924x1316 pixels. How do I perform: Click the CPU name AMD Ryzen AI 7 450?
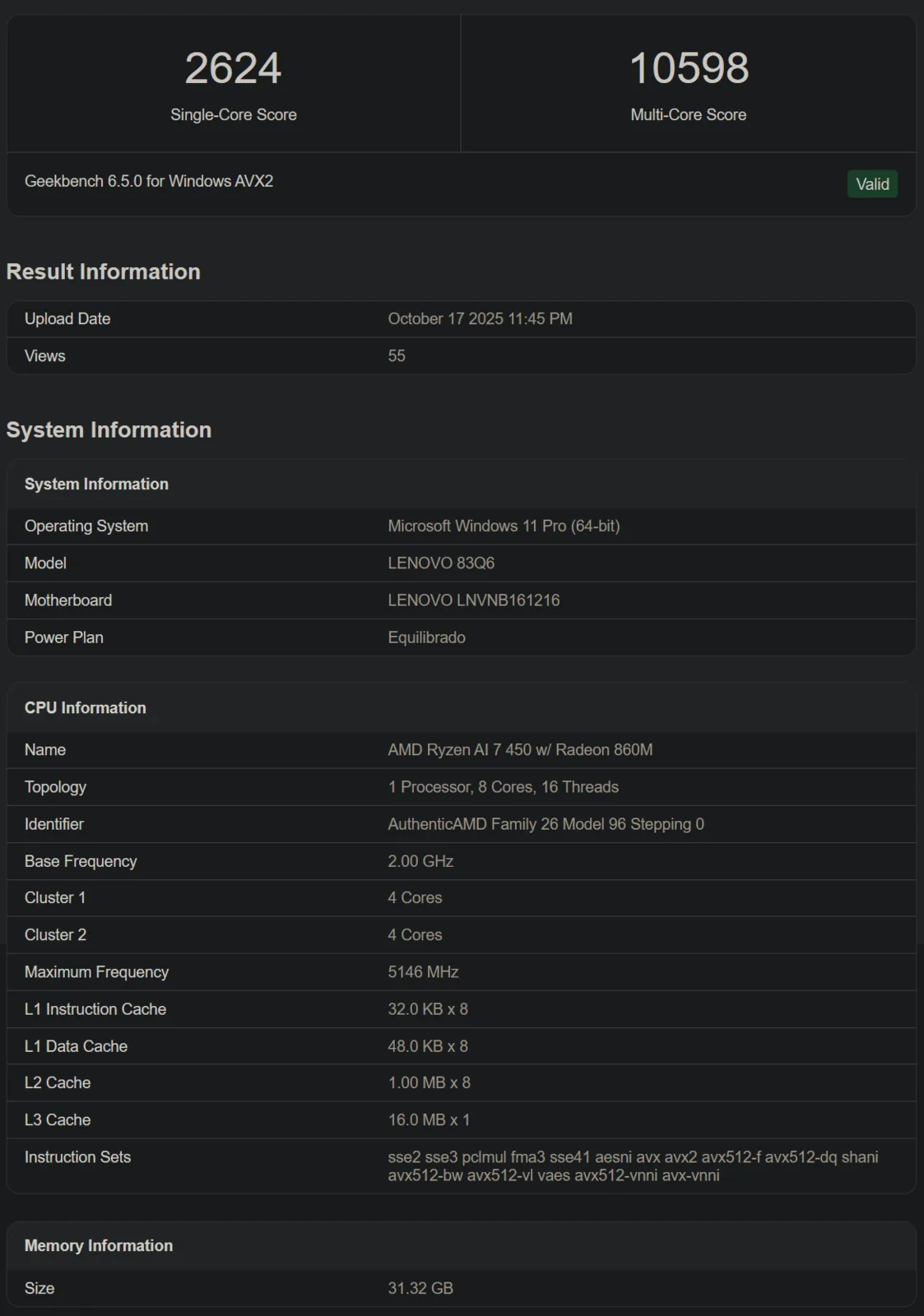point(520,749)
